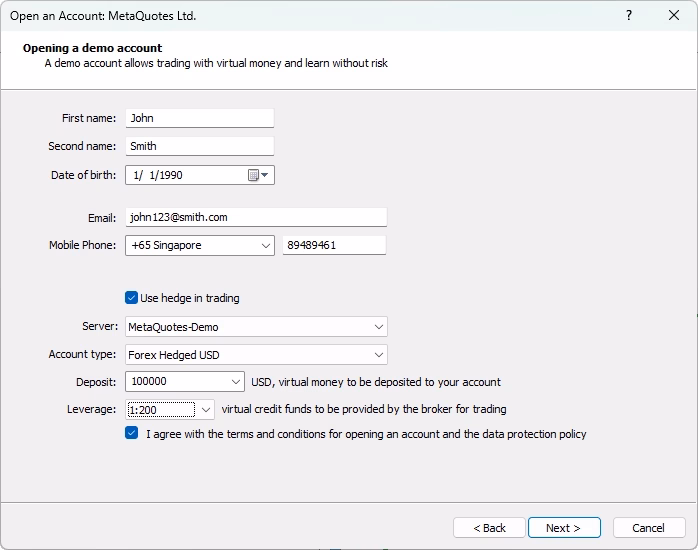Click the mobile phone number field
The height and width of the screenshot is (550, 698).
pos(334,245)
